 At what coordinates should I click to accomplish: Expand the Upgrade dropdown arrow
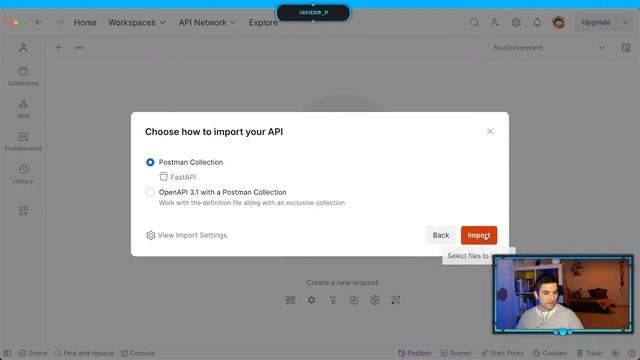[625, 22]
